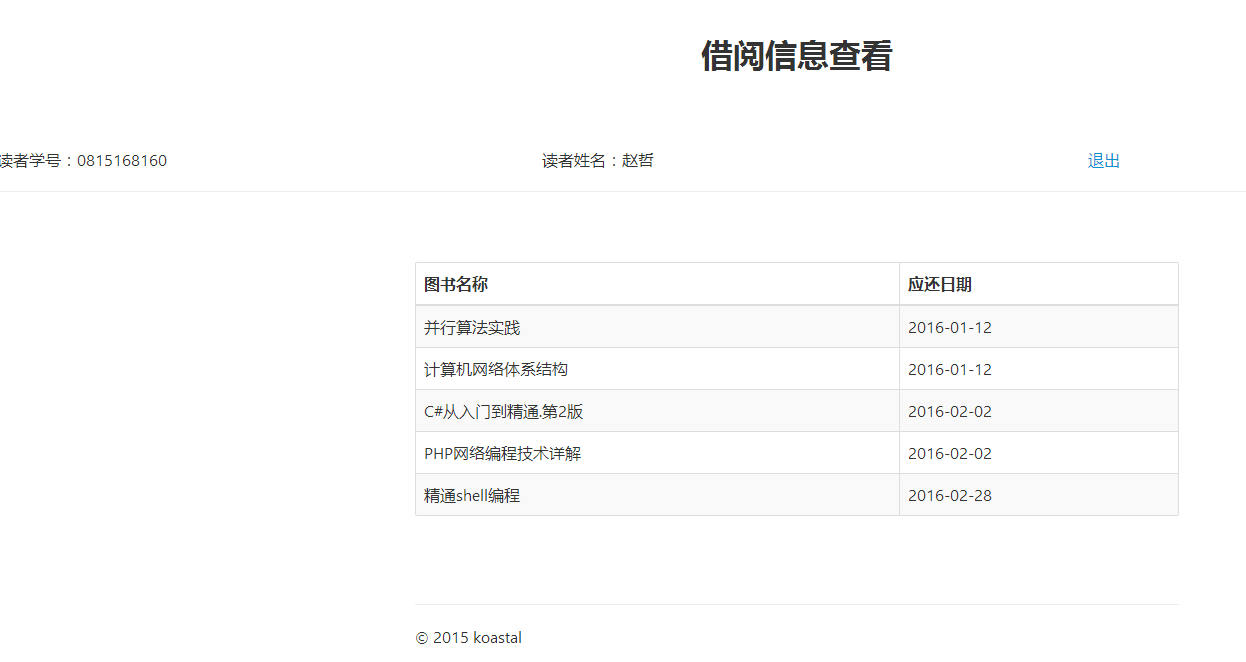This screenshot has width=1246, height=662.
Task: Click due date for 计算机网络体系结构
Action: pos(949,370)
